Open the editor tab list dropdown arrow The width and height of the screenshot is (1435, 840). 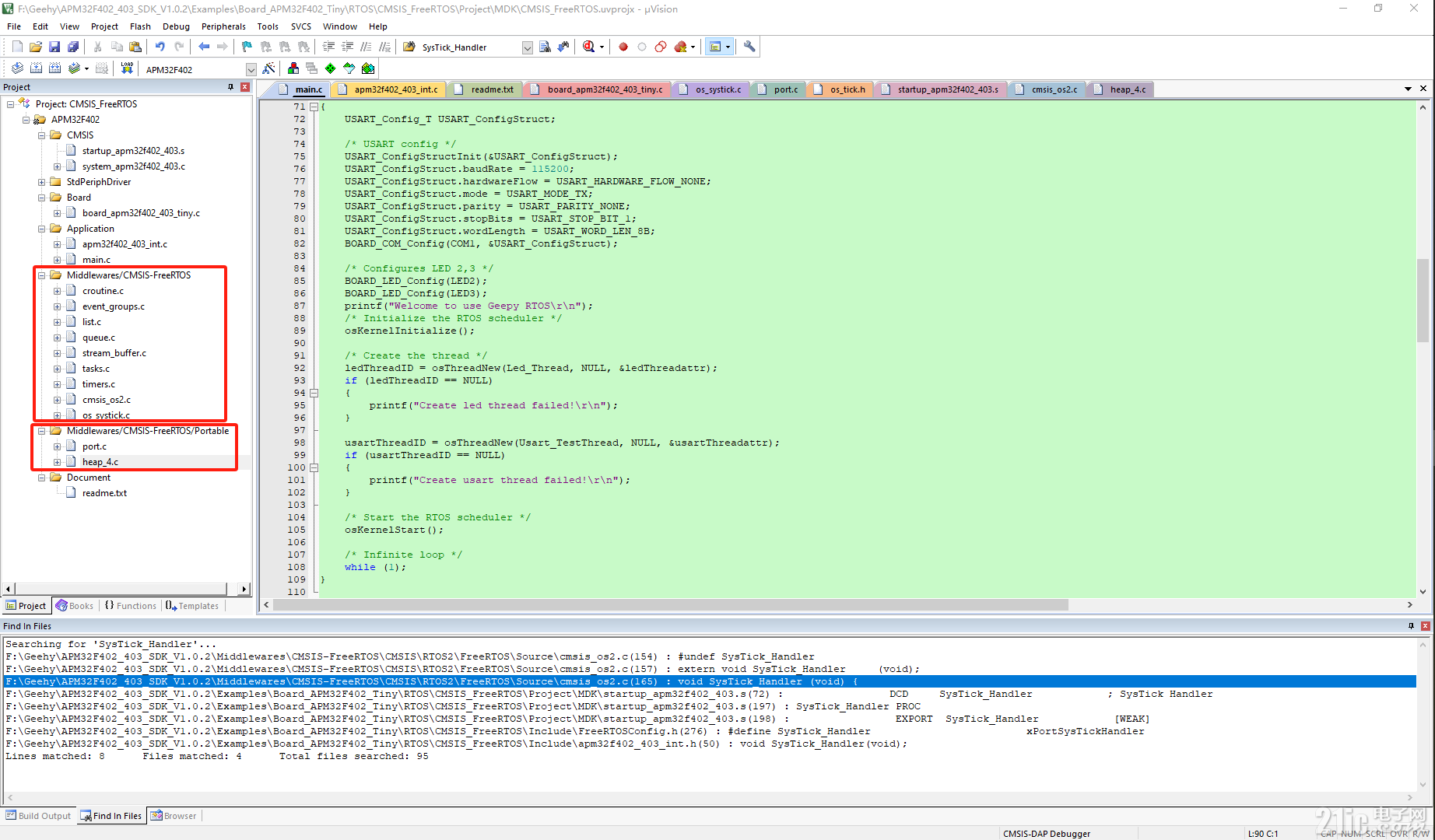[x=1408, y=89]
